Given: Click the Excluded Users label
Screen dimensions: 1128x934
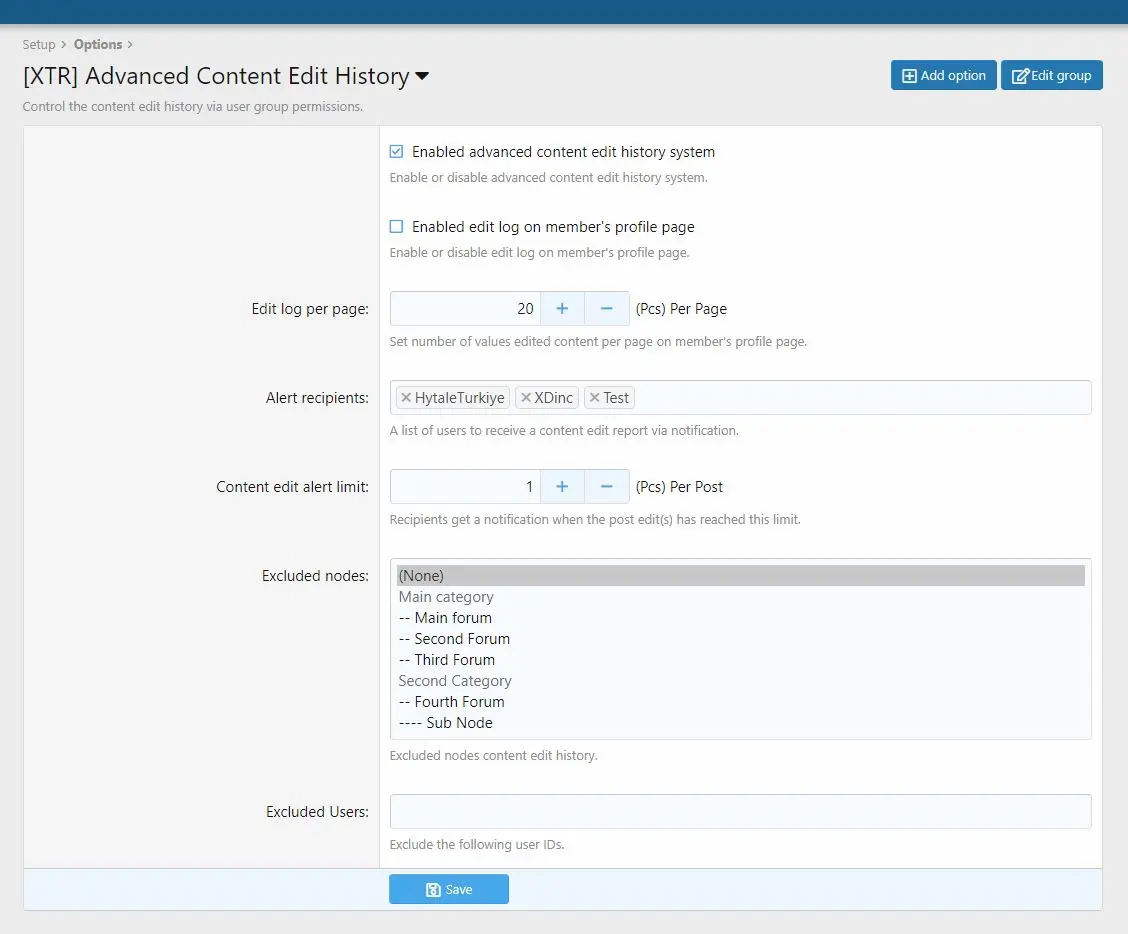Looking at the screenshot, I should point(317,811).
